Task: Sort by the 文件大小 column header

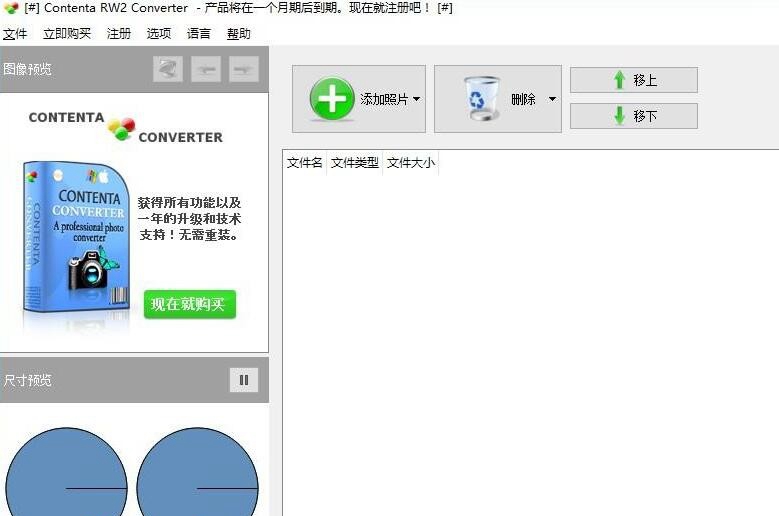Action: 411,162
